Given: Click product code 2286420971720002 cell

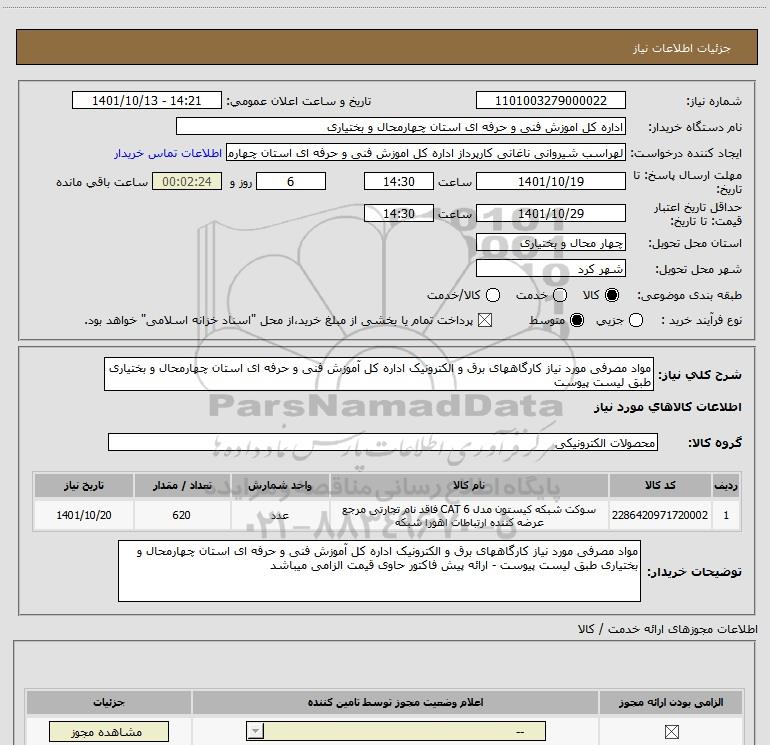Looking at the screenshot, I should click(x=660, y=515).
